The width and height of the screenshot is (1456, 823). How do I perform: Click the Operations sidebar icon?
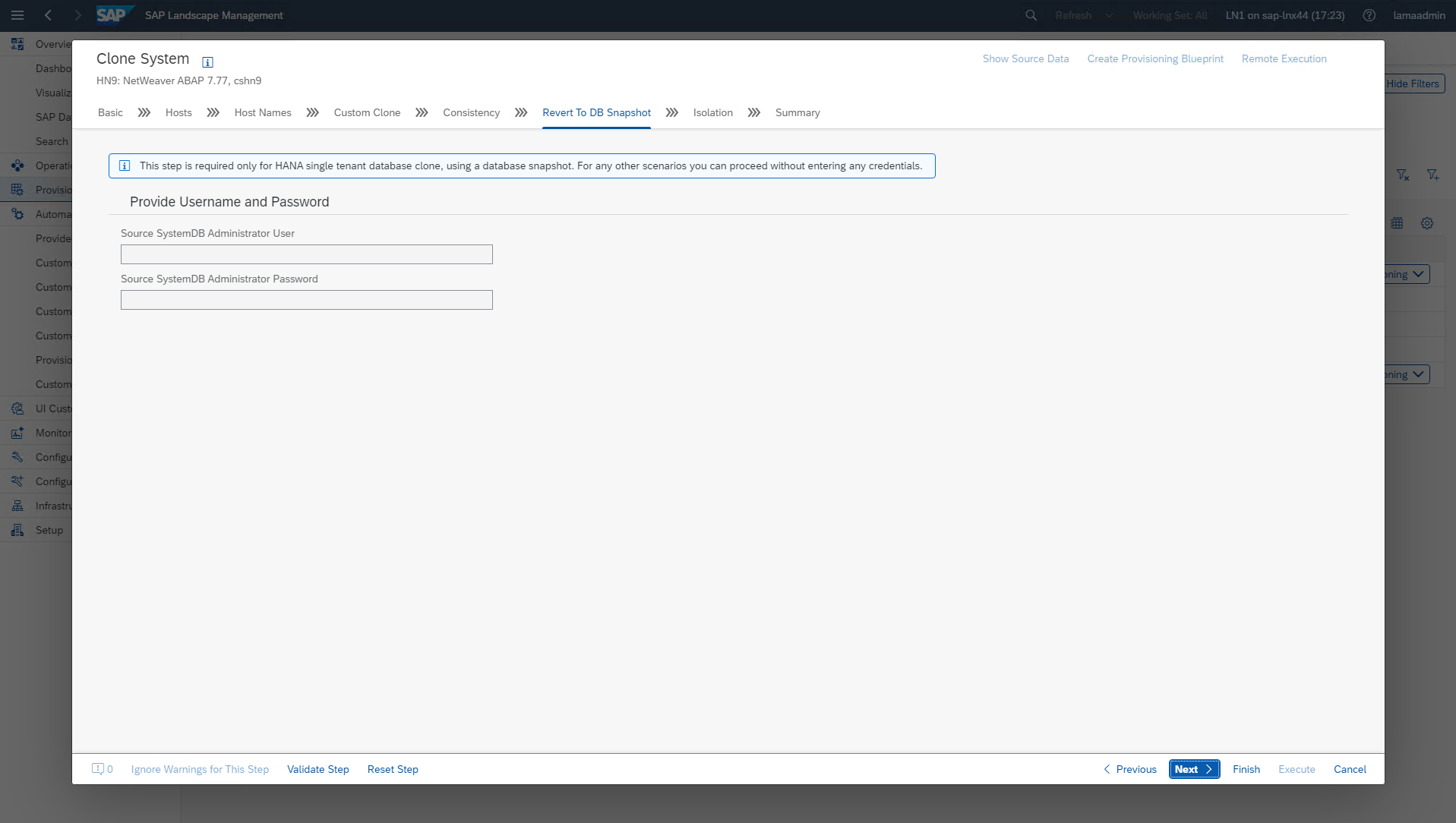pyautogui.click(x=17, y=166)
